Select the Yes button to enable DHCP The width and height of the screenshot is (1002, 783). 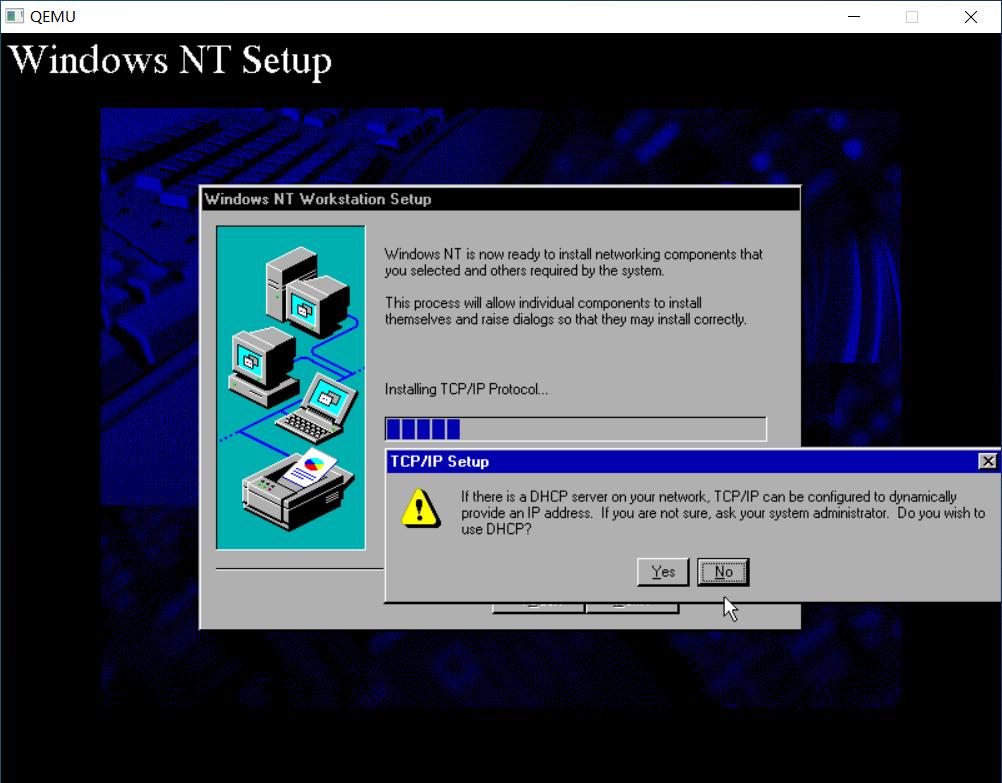coord(662,571)
